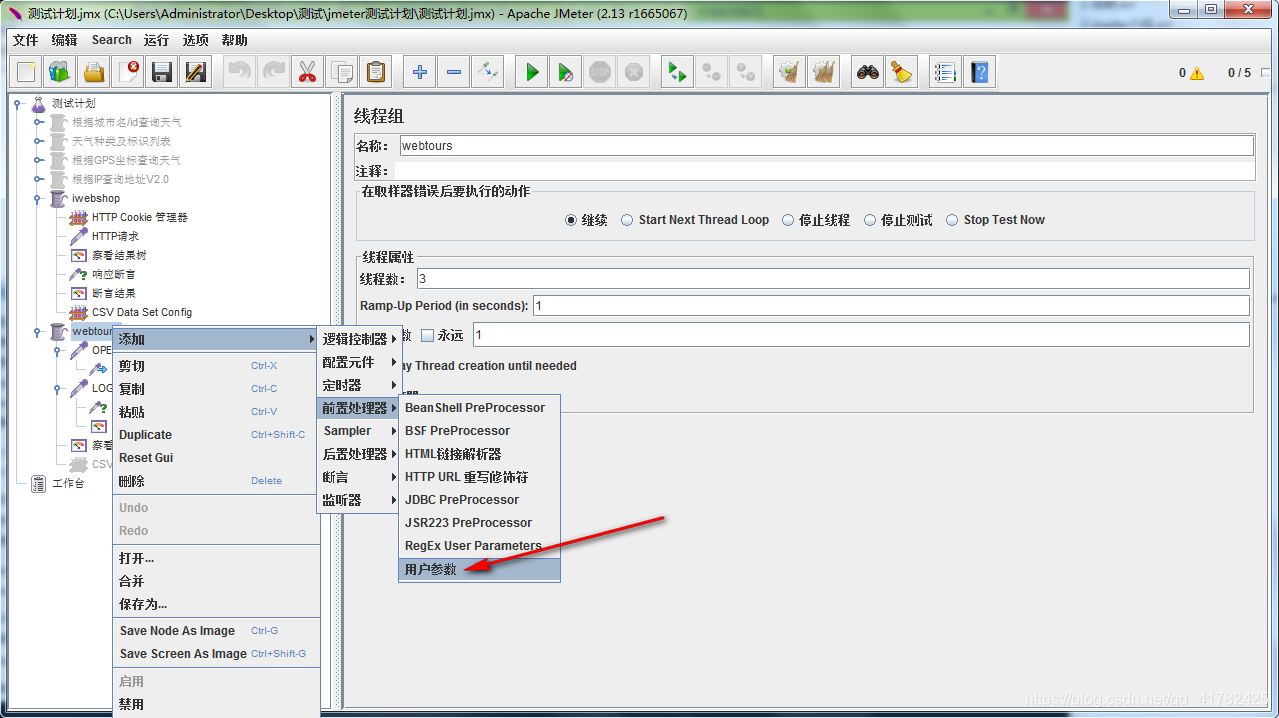
Task: Collapse the iwebshop tree node handle
Action: tap(38, 198)
